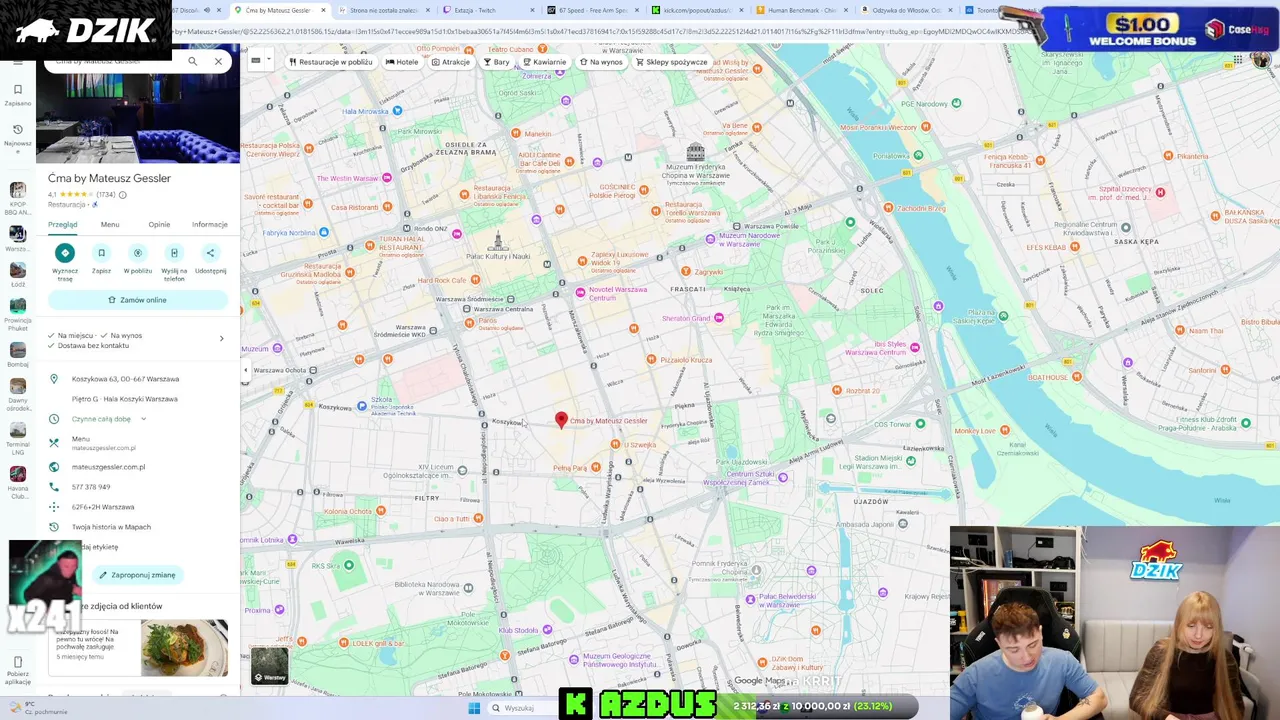
Task: Click the Koszykowa 63 address row
Action: (x=138, y=379)
